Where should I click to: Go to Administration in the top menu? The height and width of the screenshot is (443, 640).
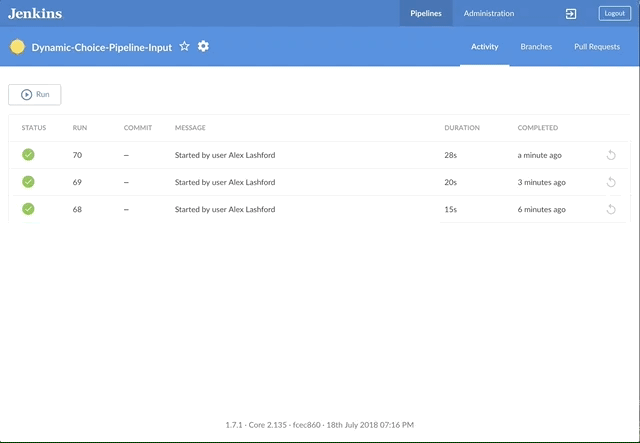489,14
